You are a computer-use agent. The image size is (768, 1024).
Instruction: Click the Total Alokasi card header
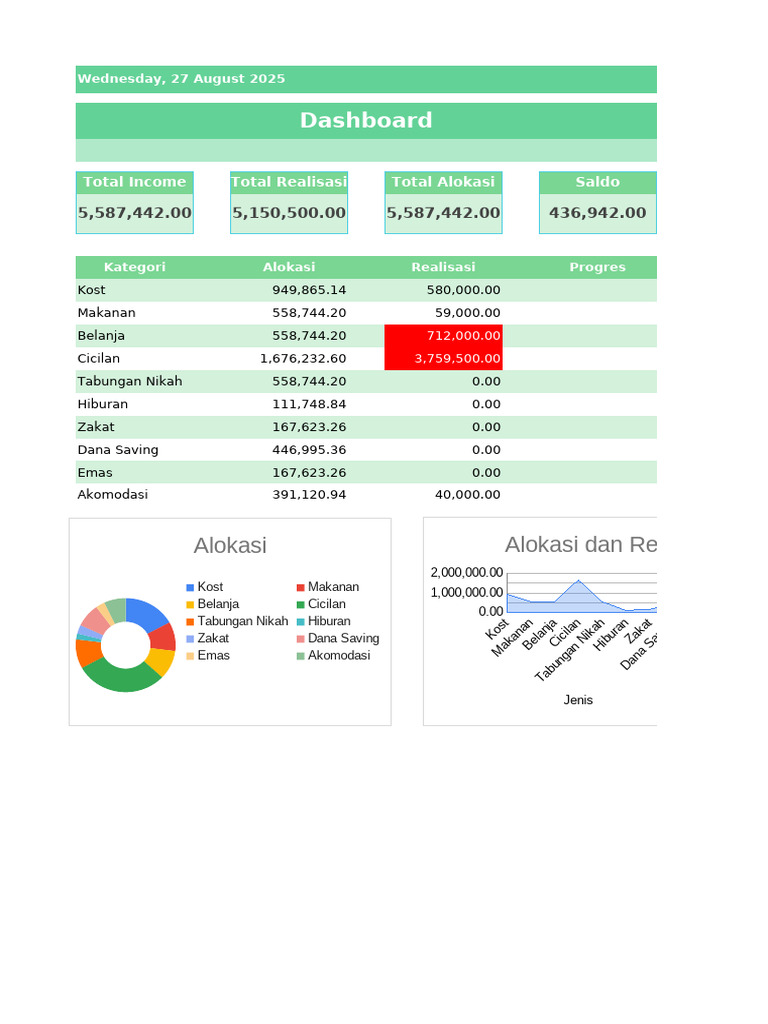pos(443,182)
